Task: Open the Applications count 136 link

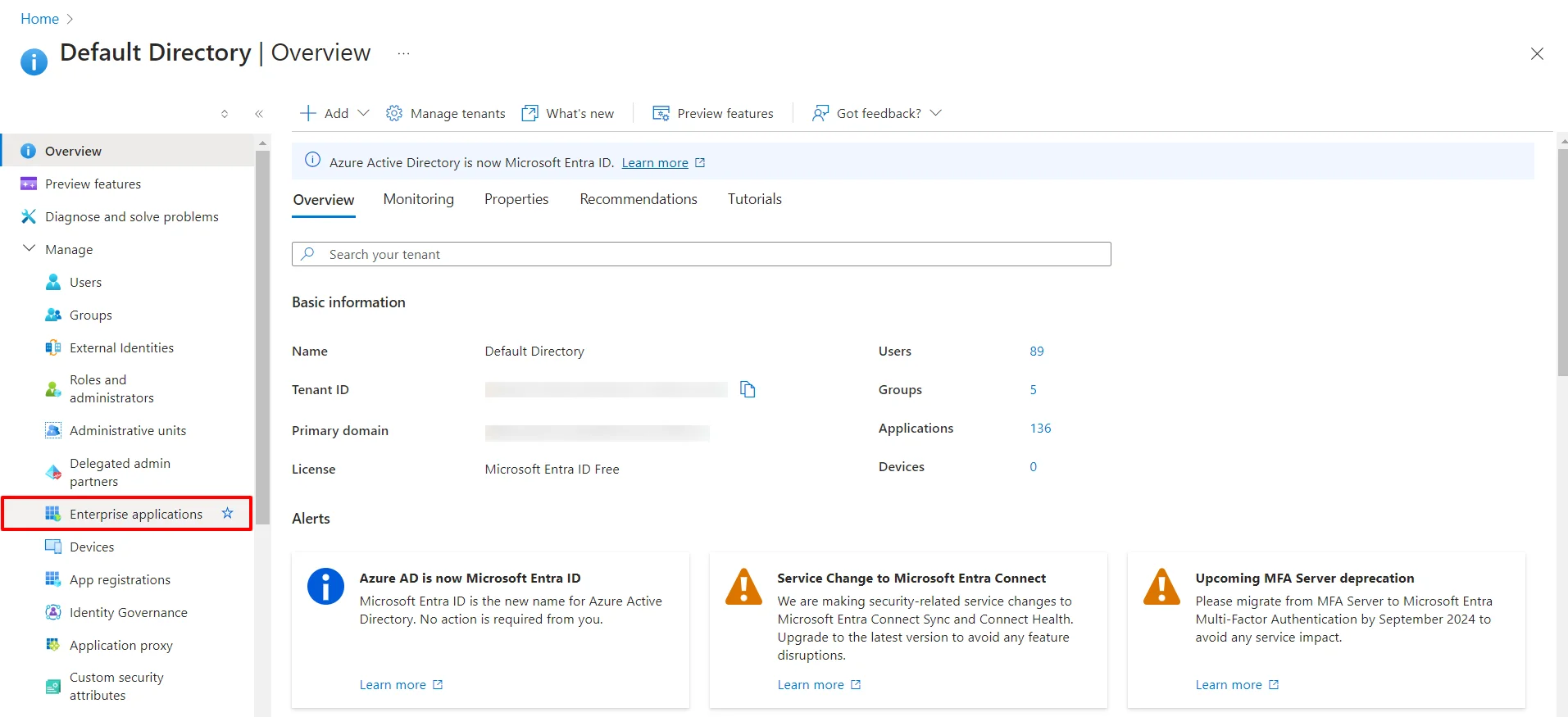Action: pyautogui.click(x=1041, y=428)
